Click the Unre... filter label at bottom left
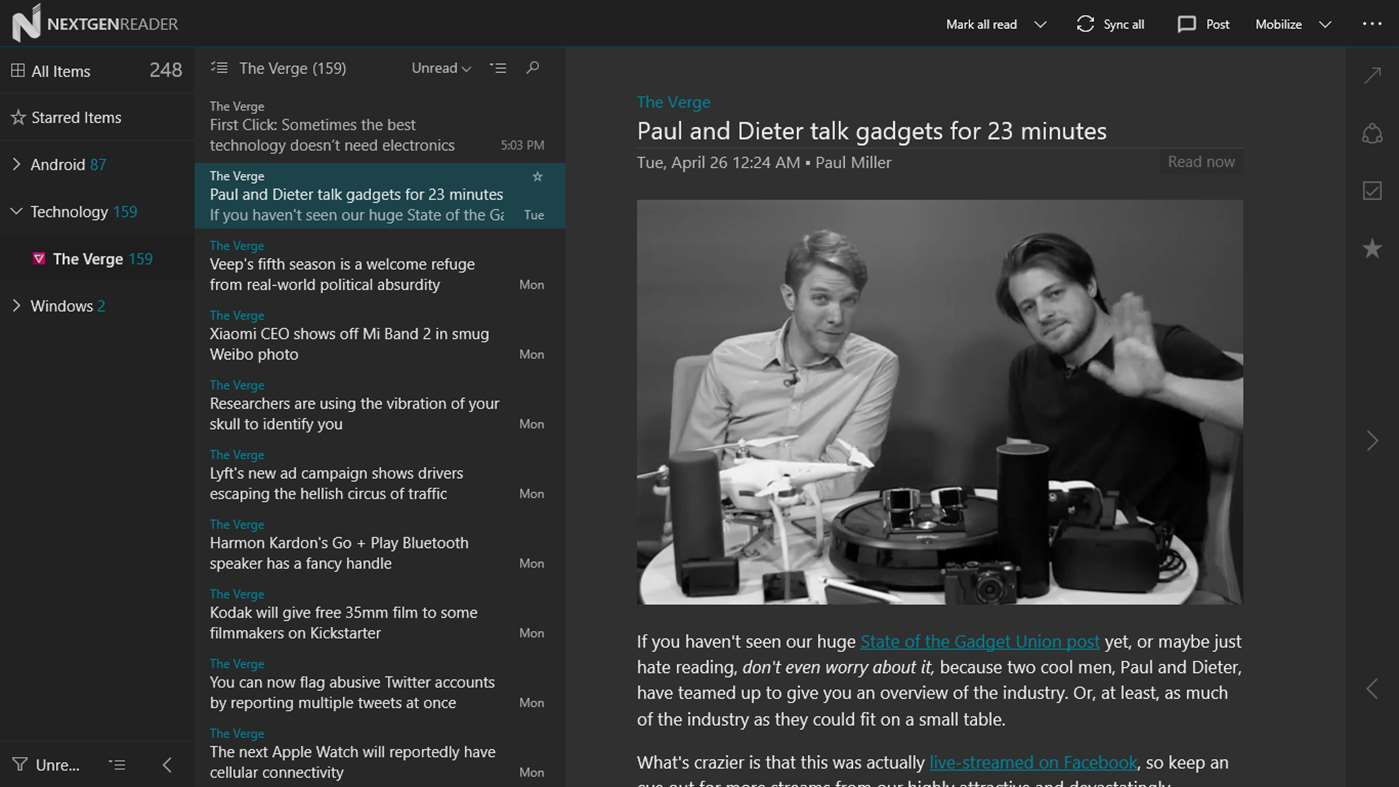The height and width of the screenshot is (787, 1399). (58, 765)
